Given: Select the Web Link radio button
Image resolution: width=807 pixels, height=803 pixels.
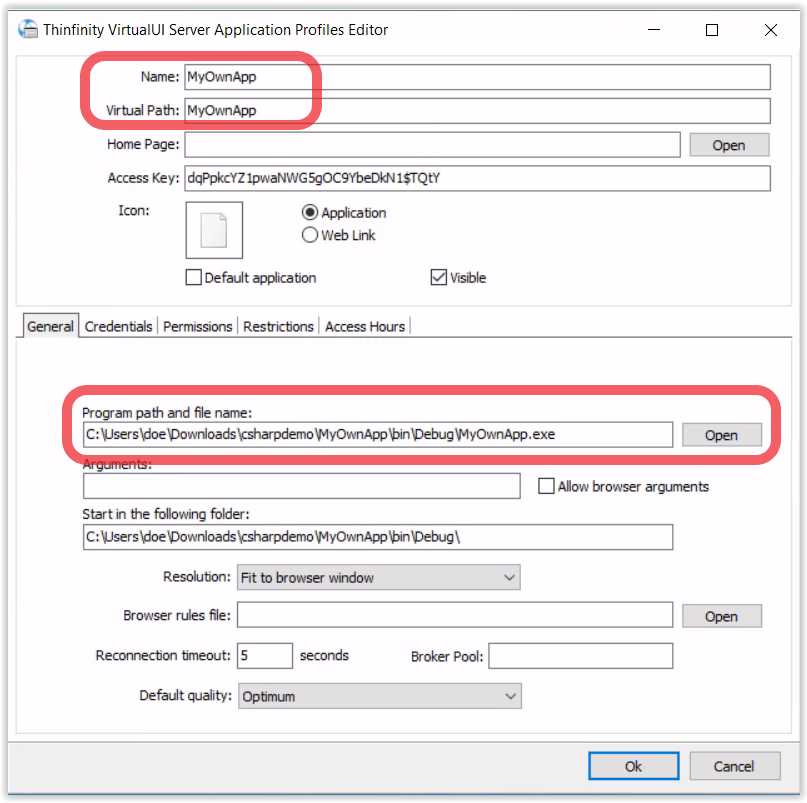Looking at the screenshot, I should coord(309,235).
